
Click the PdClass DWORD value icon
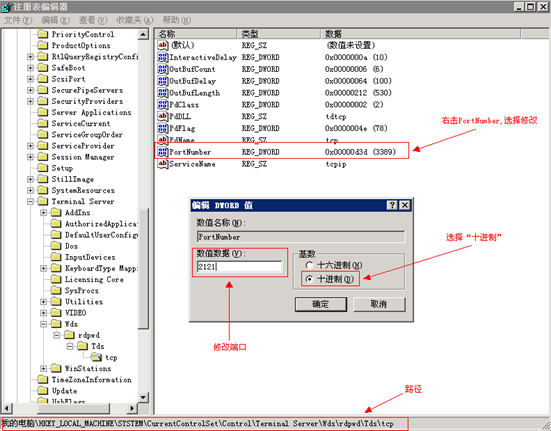[x=162, y=105]
